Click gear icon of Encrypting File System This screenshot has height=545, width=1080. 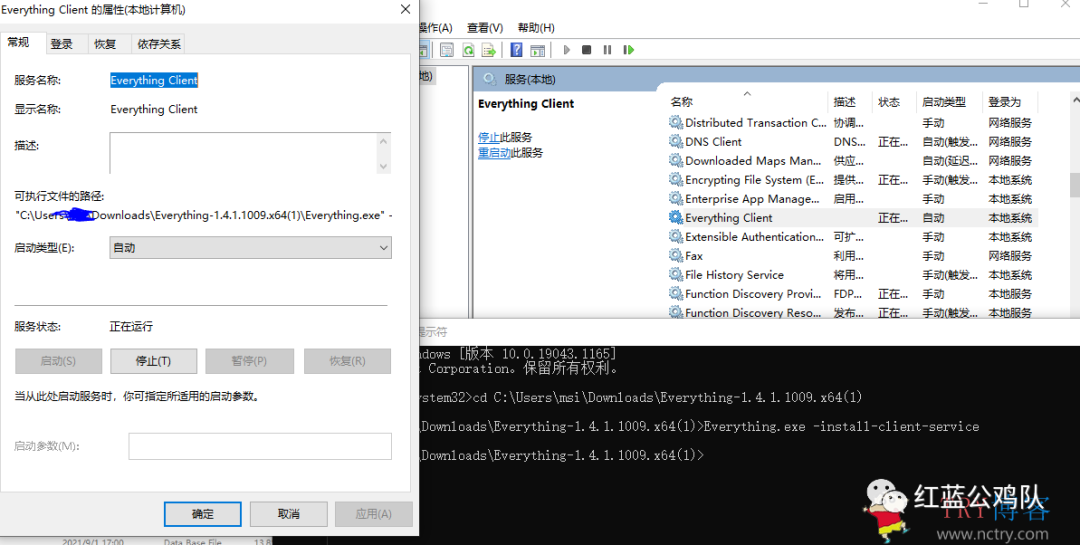click(x=676, y=180)
